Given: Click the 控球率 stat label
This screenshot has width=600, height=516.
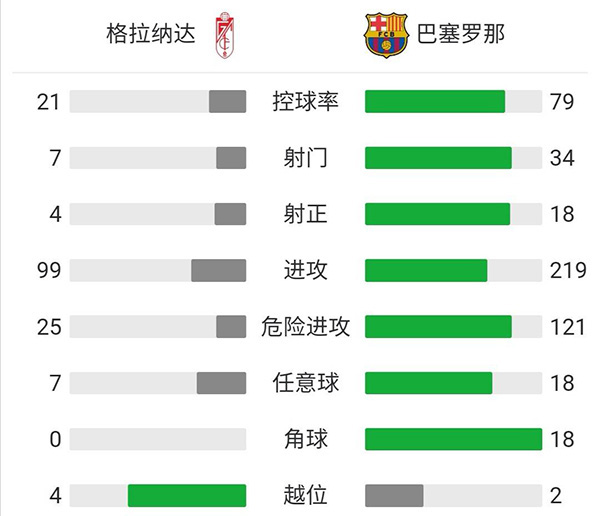Looking at the screenshot, I should point(305,102).
